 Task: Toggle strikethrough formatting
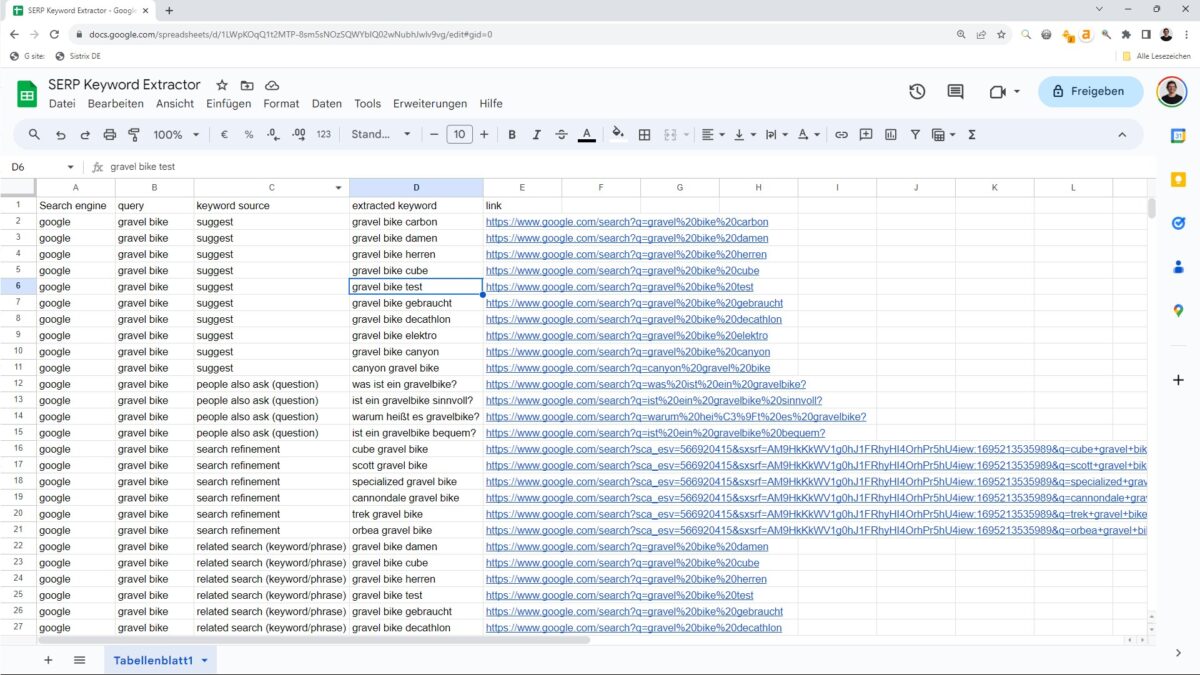tap(561, 134)
